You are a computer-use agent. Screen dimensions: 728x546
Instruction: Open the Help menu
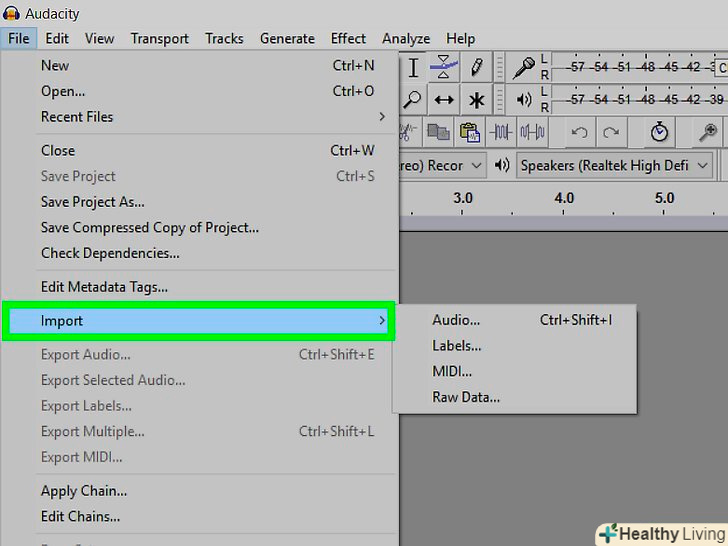460,39
